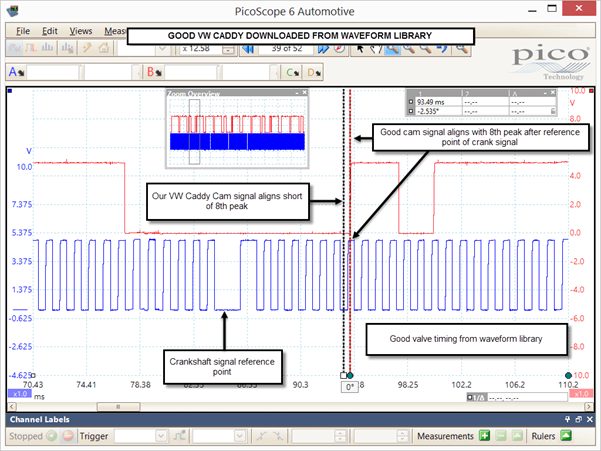
Task: Click the home display icon
Action: coord(103,49)
